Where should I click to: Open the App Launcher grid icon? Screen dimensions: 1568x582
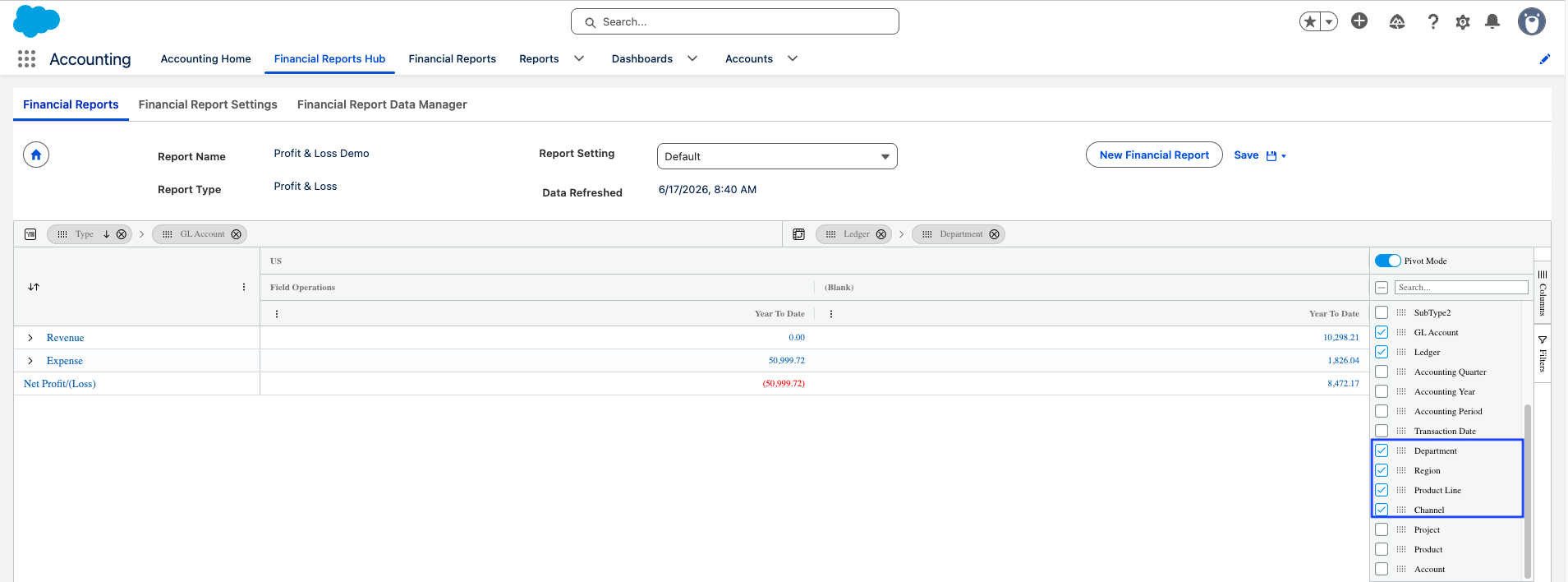point(26,58)
